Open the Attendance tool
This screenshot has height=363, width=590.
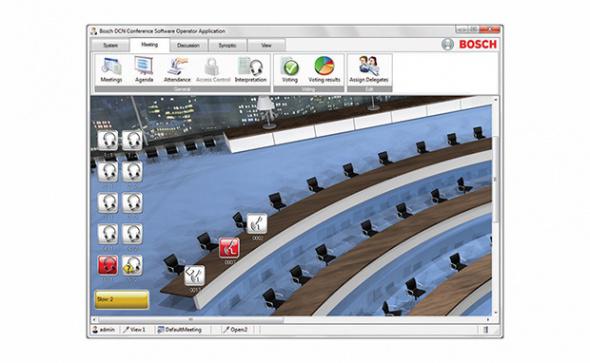click(177, 70)
